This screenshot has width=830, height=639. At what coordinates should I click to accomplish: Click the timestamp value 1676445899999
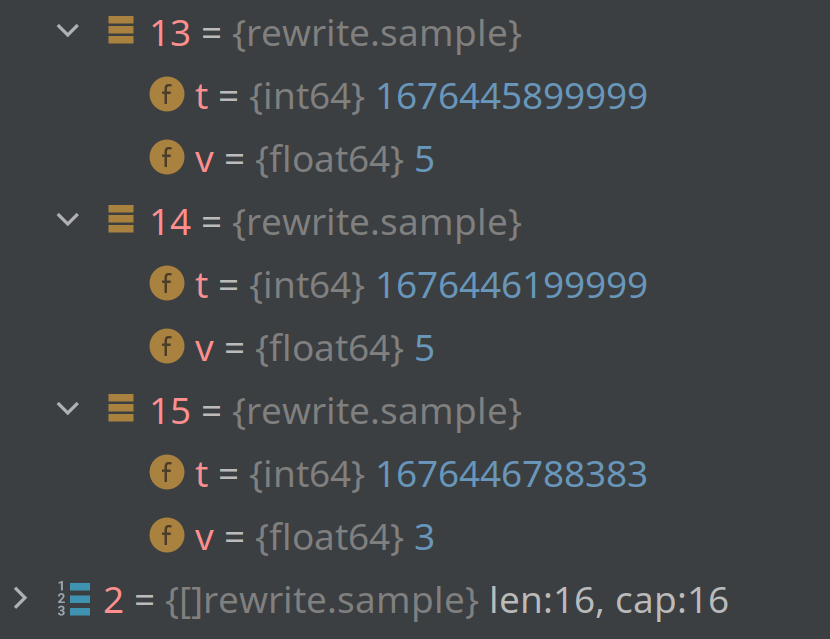point(512,95)
